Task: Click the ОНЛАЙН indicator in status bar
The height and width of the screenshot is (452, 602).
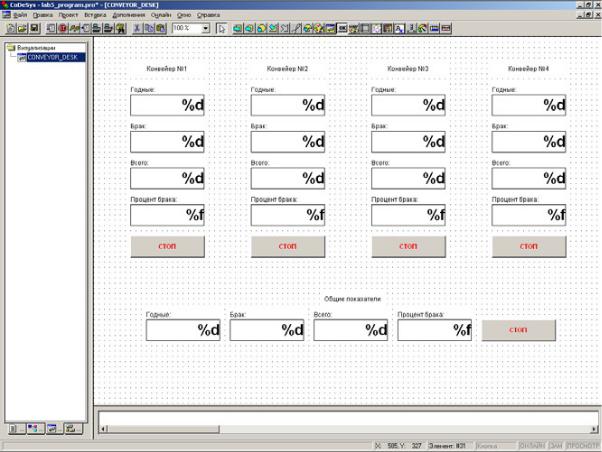Action: (532, 445)
